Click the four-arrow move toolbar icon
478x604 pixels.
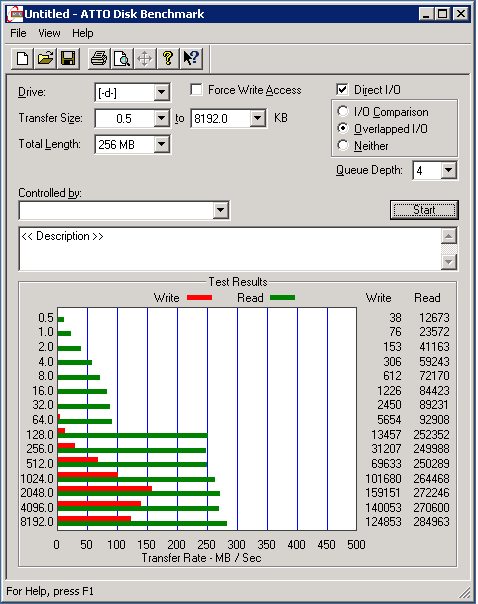145,59
